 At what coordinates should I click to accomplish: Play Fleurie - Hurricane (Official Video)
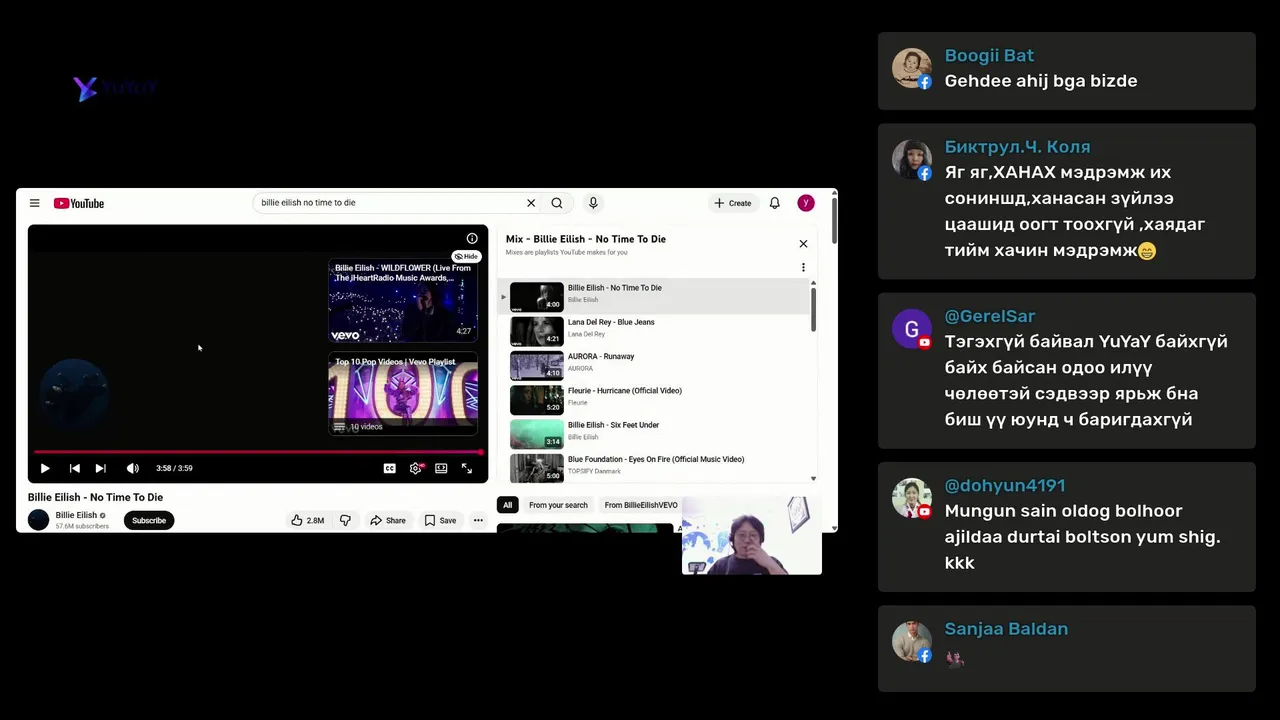656,400
